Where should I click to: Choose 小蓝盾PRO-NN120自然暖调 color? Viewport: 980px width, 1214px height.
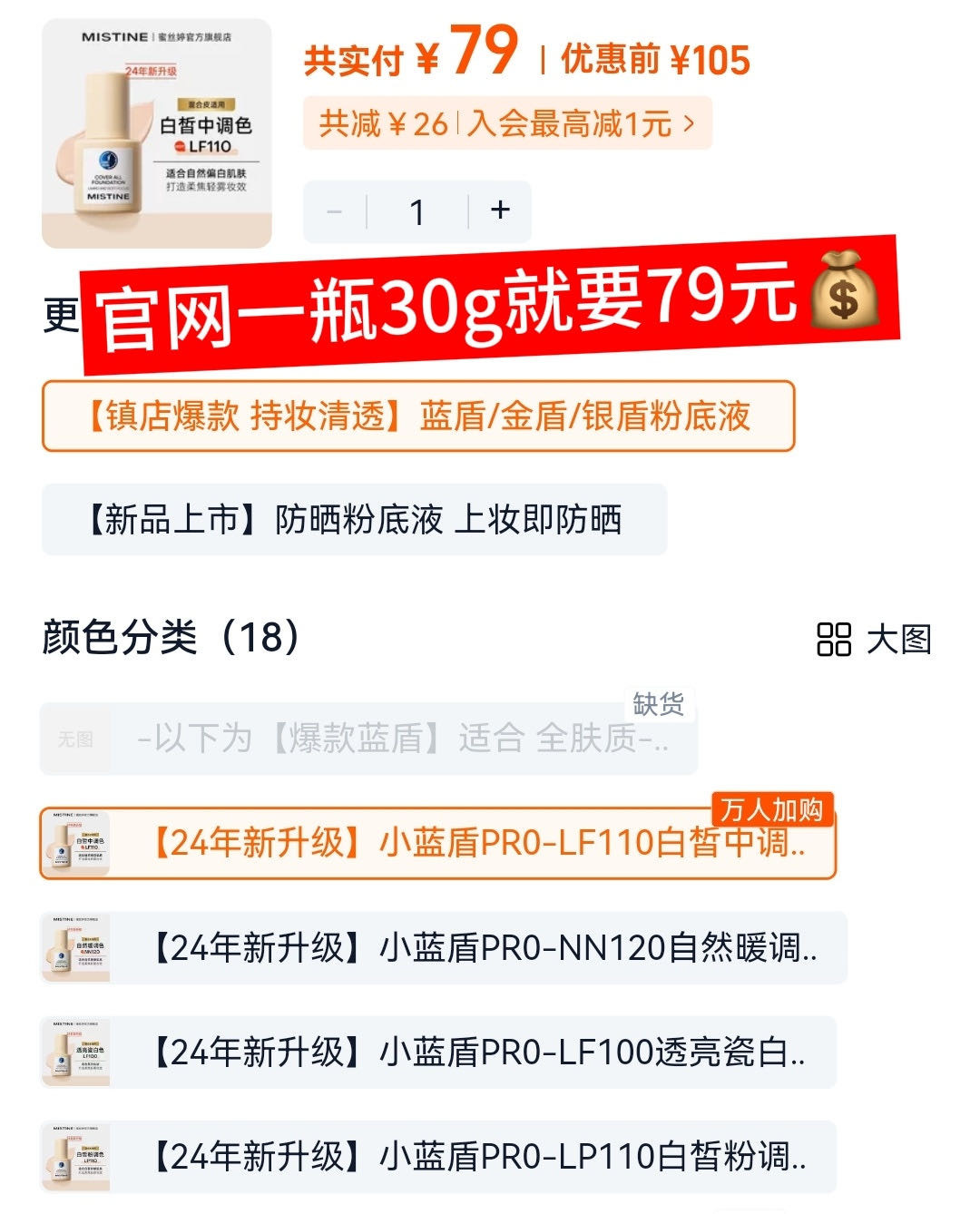point(444,948)
